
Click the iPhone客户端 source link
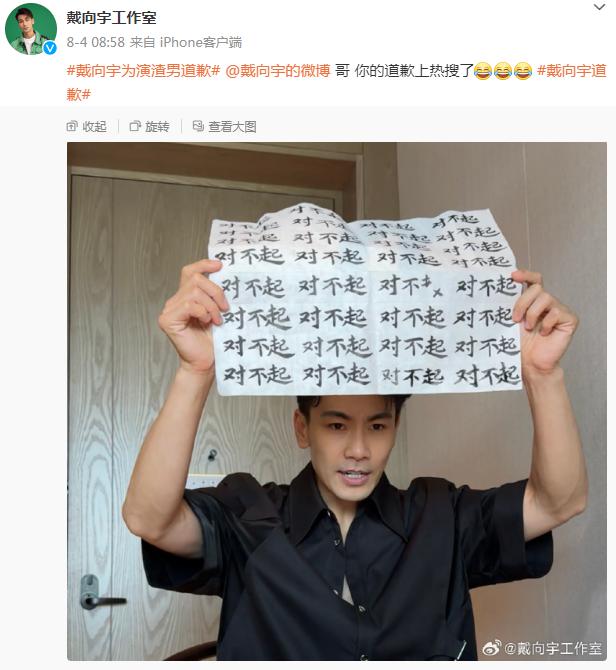[x=201, y=42]
